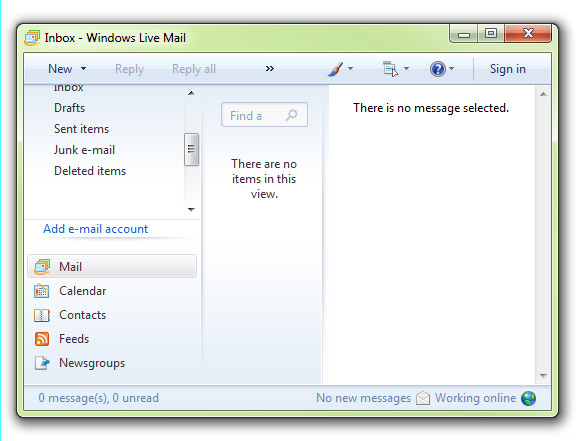Viewport: 578px width, 441px height.
Task: Click the folder pane scroll up arrow
Action: (x=191, y=93)
